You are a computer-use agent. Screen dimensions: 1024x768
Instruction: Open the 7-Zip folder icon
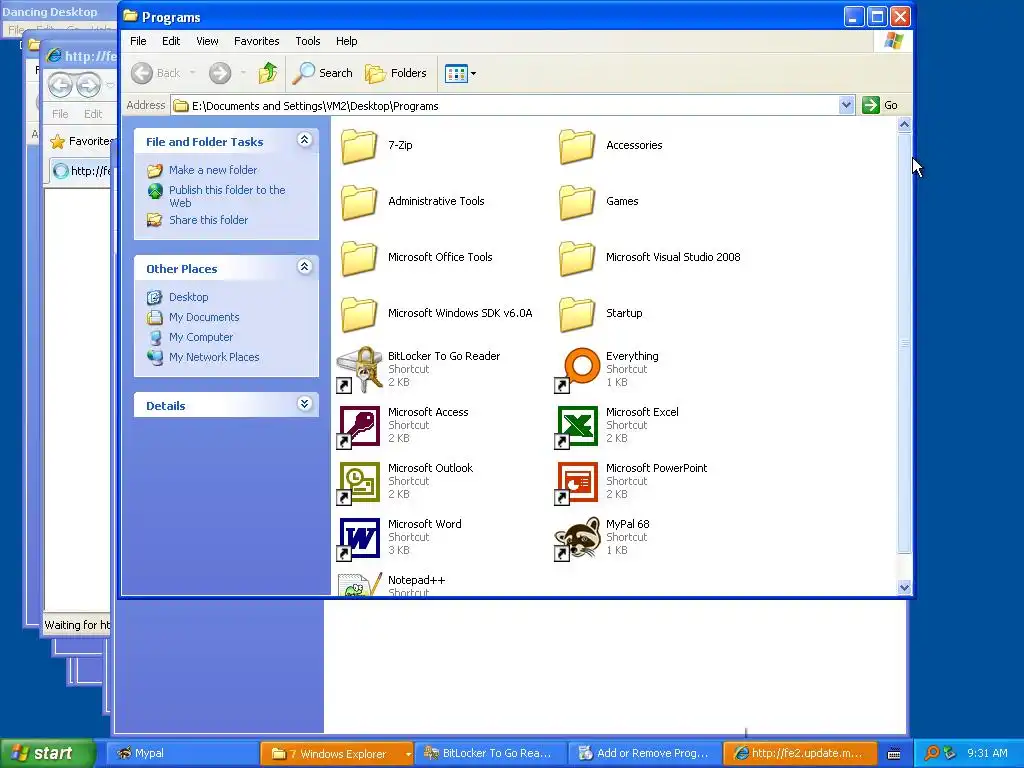[x=359, y=146]
